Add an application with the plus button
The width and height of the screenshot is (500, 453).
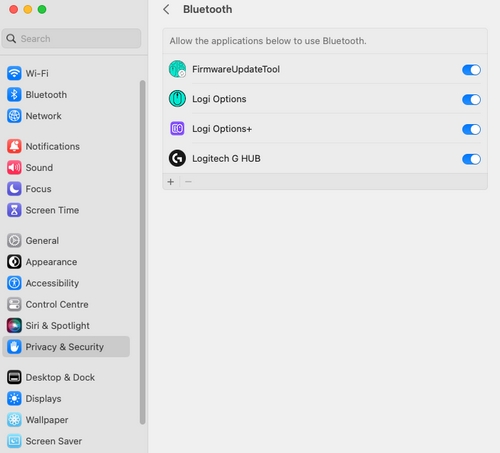171,182
